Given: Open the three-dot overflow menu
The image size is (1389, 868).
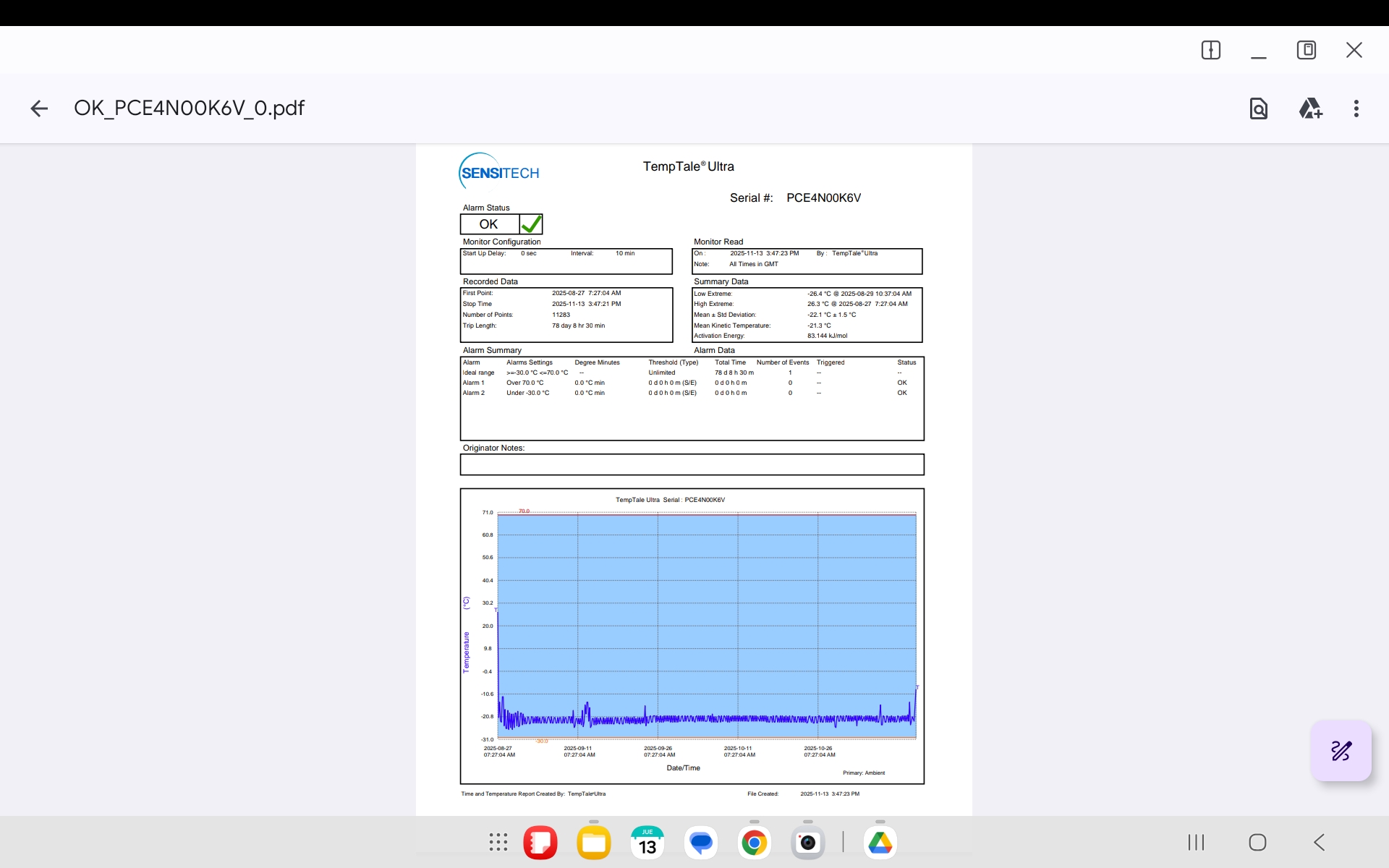Looking at the screenshot, I should coord(1356,109).
